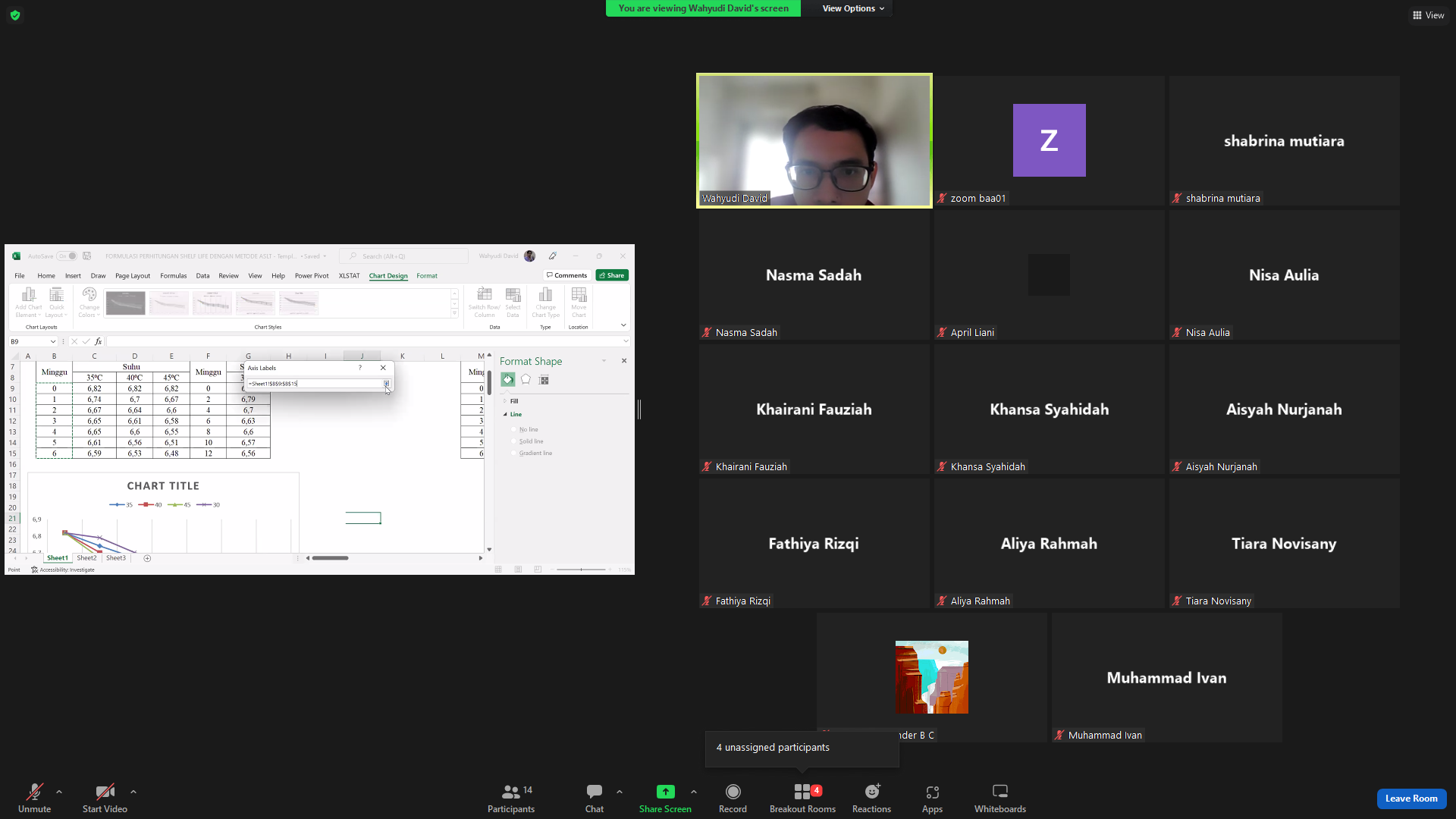This screenshot has height=819, width=1456.
Task: Open the Chart Design tab
Action: coord(388,276)
